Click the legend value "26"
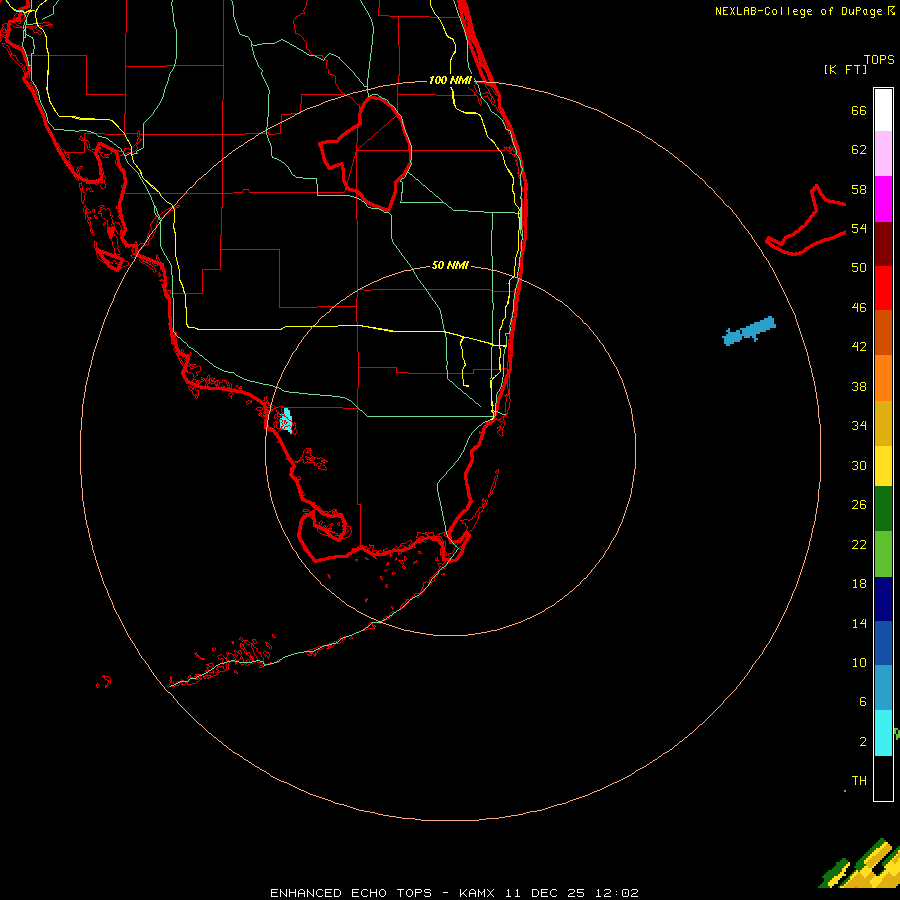The image size is (900, 900). [x=859, y=505]
